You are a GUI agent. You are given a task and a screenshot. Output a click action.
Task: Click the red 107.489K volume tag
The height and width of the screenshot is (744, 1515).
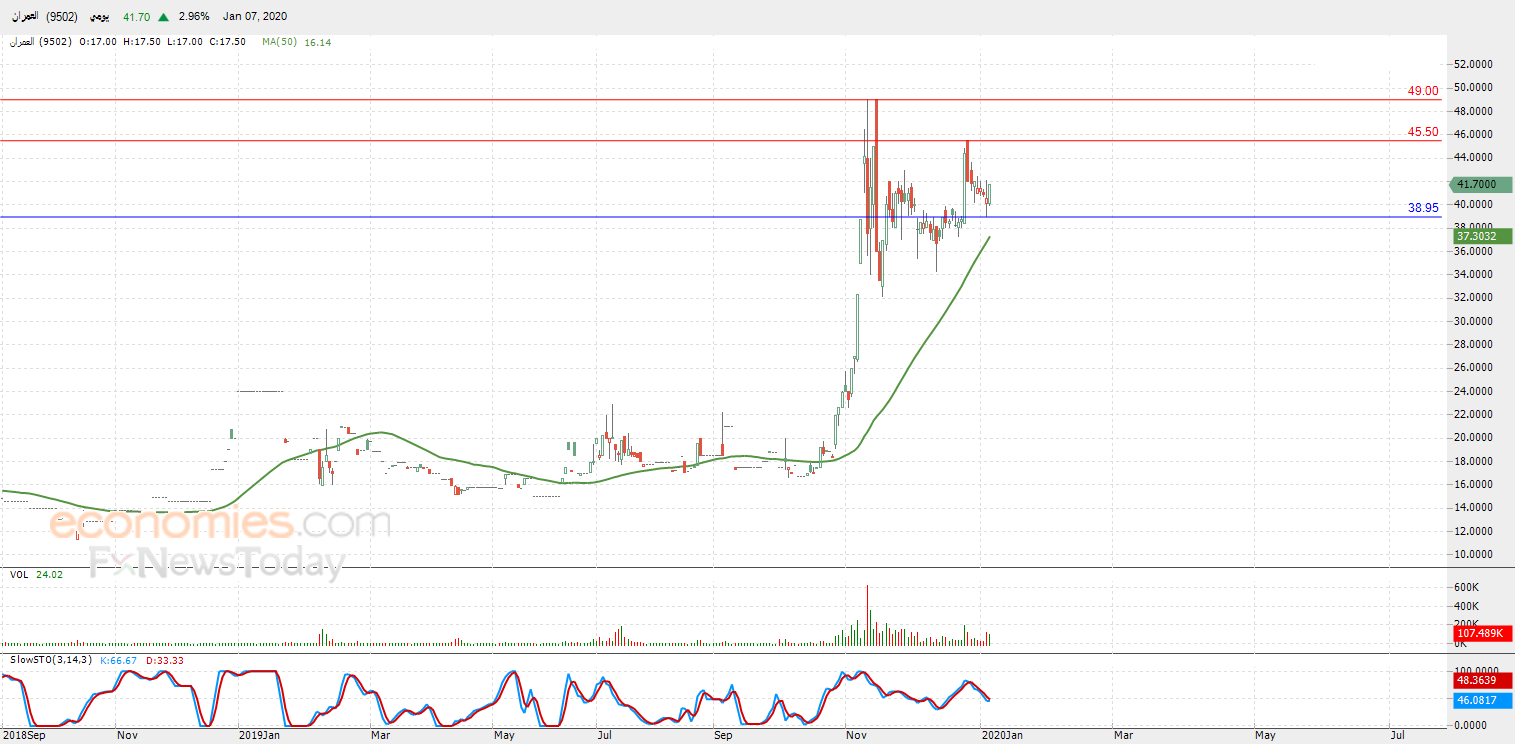1482,633
